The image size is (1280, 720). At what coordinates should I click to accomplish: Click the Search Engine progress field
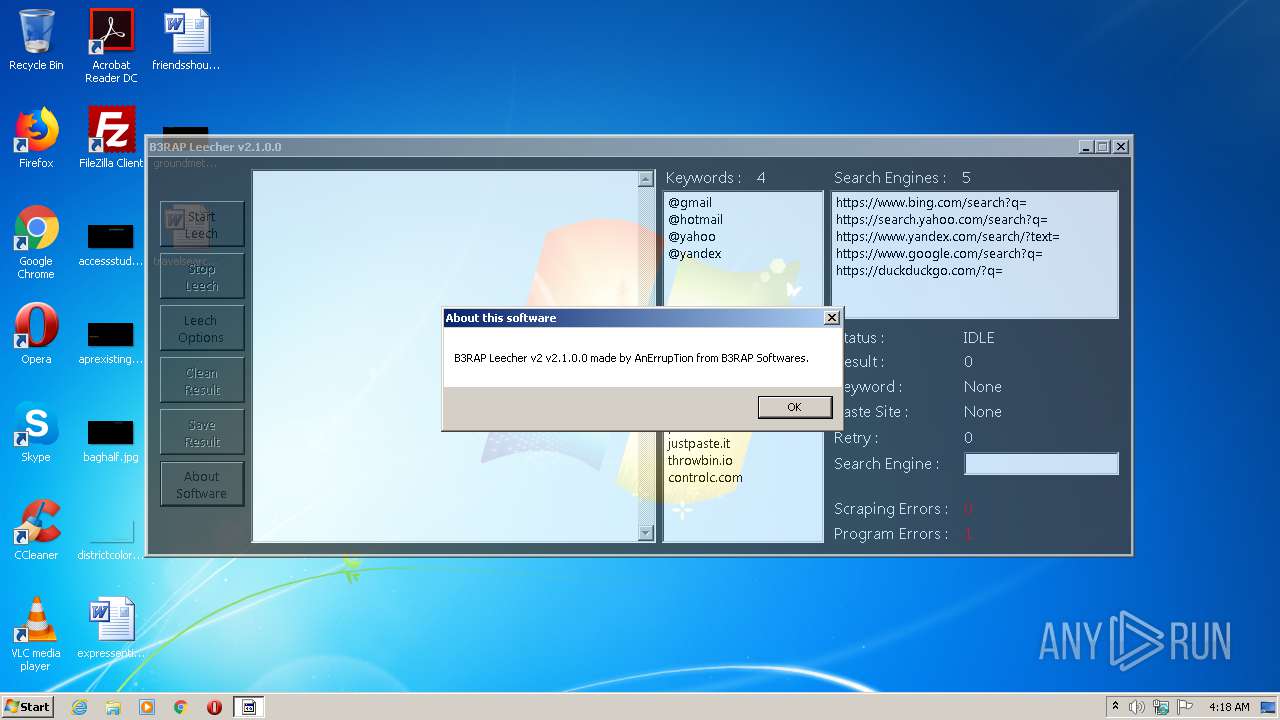tap(1041, 464)
